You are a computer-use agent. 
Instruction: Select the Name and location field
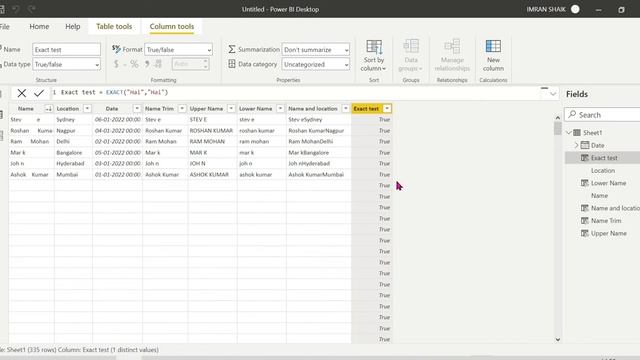[615, 208]
